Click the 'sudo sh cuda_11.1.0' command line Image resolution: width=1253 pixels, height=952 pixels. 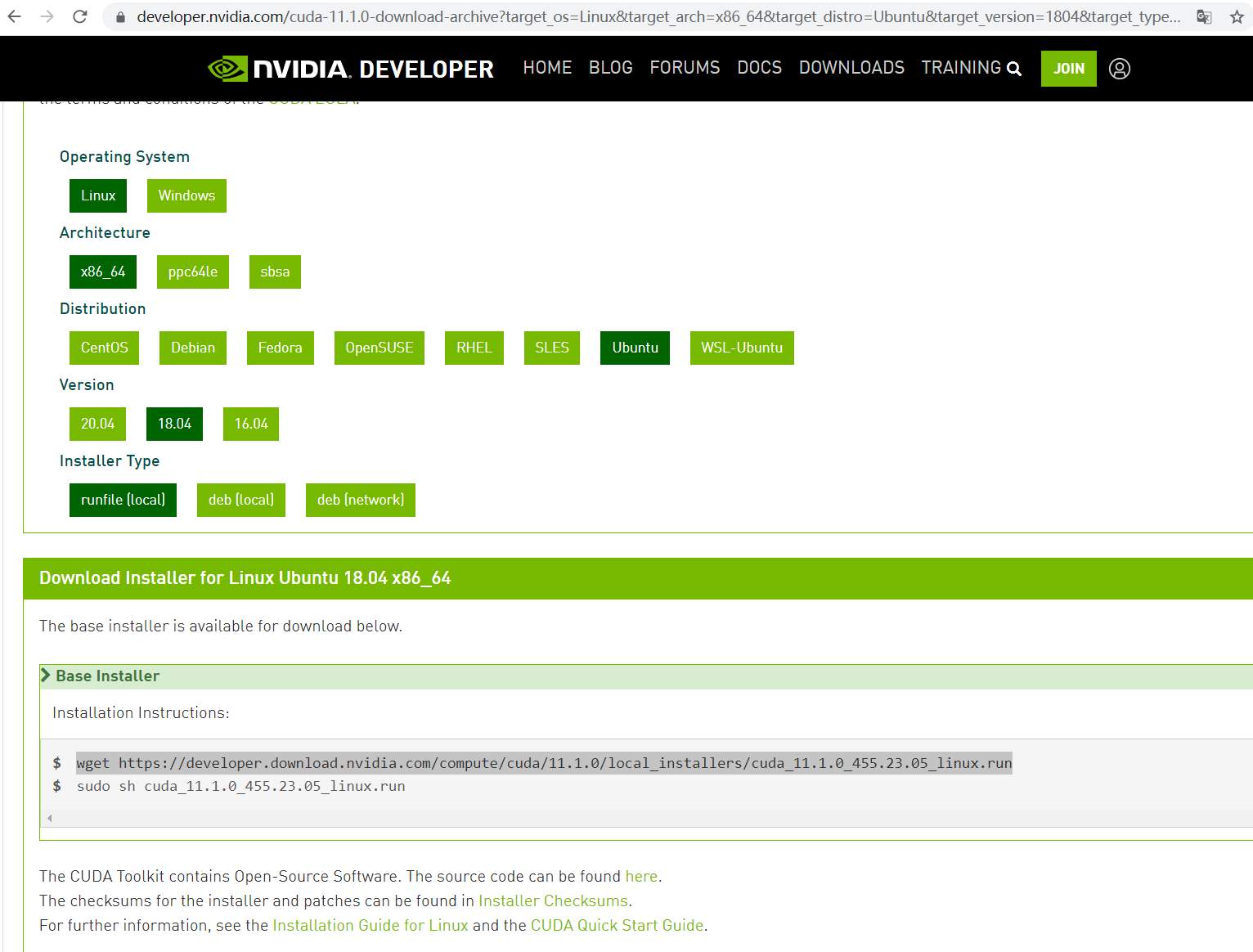click(241, 786)
